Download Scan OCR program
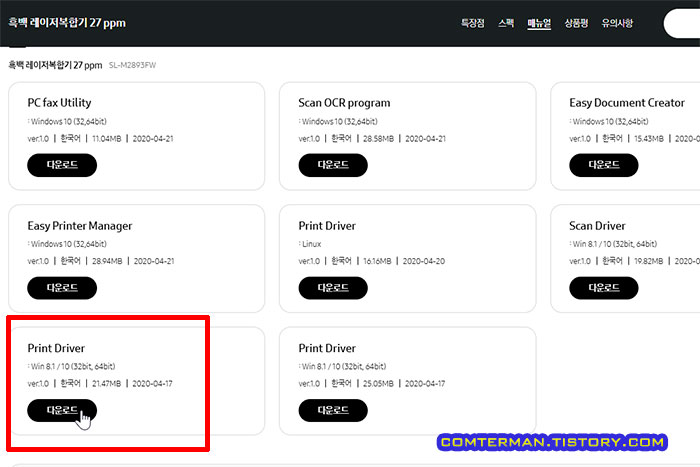The height and width of the screenshot is (467, 700). [x=333, y=165]
